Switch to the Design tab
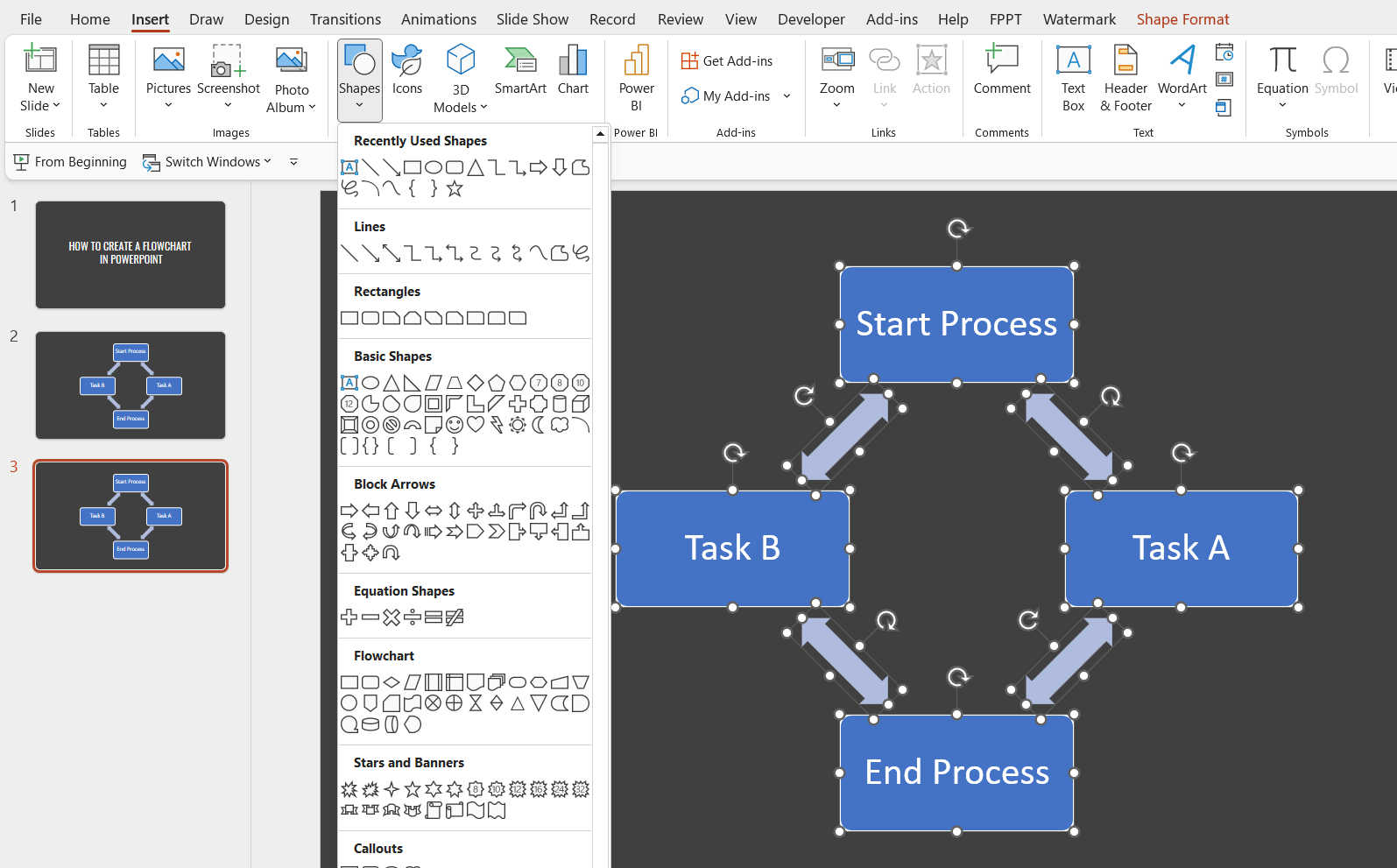The width and height of the screenshot is (1397, 868). coord(266,19)
